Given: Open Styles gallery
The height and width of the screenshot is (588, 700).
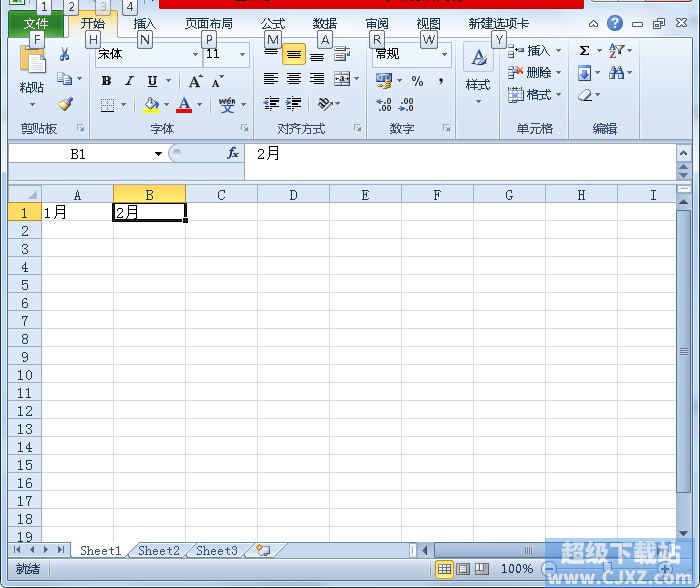Looking at the screenshot, I should tap(478, 74).
